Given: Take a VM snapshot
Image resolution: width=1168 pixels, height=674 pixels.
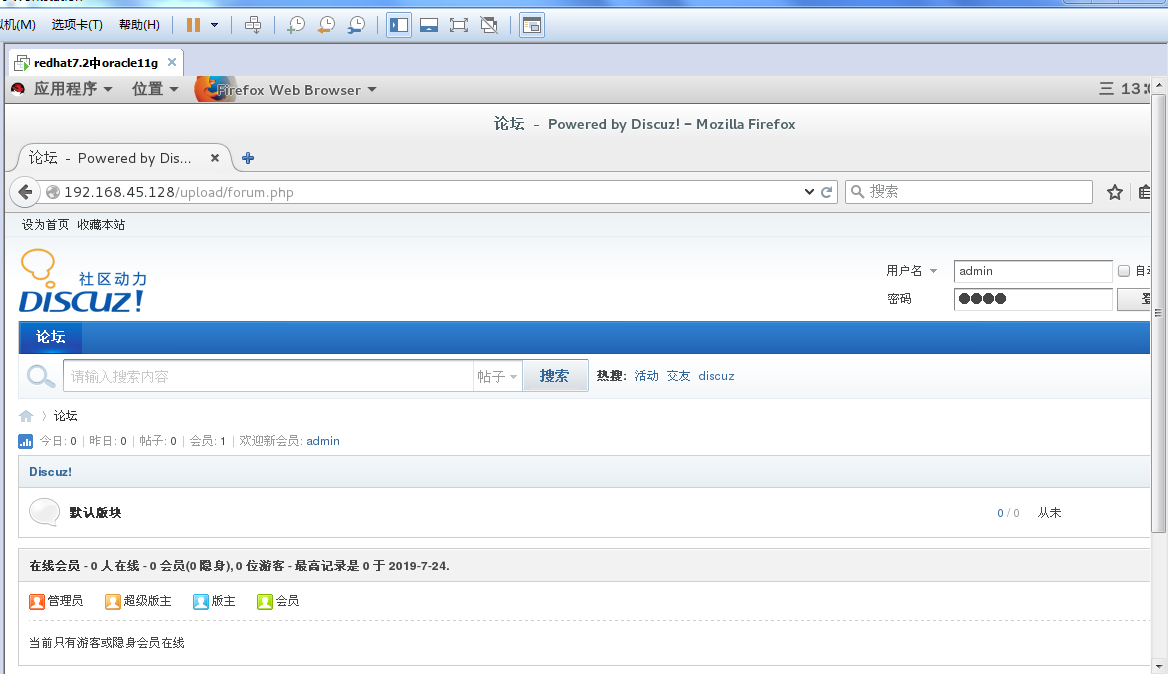Looking at the screenshot, I should (x=296, y=25).
